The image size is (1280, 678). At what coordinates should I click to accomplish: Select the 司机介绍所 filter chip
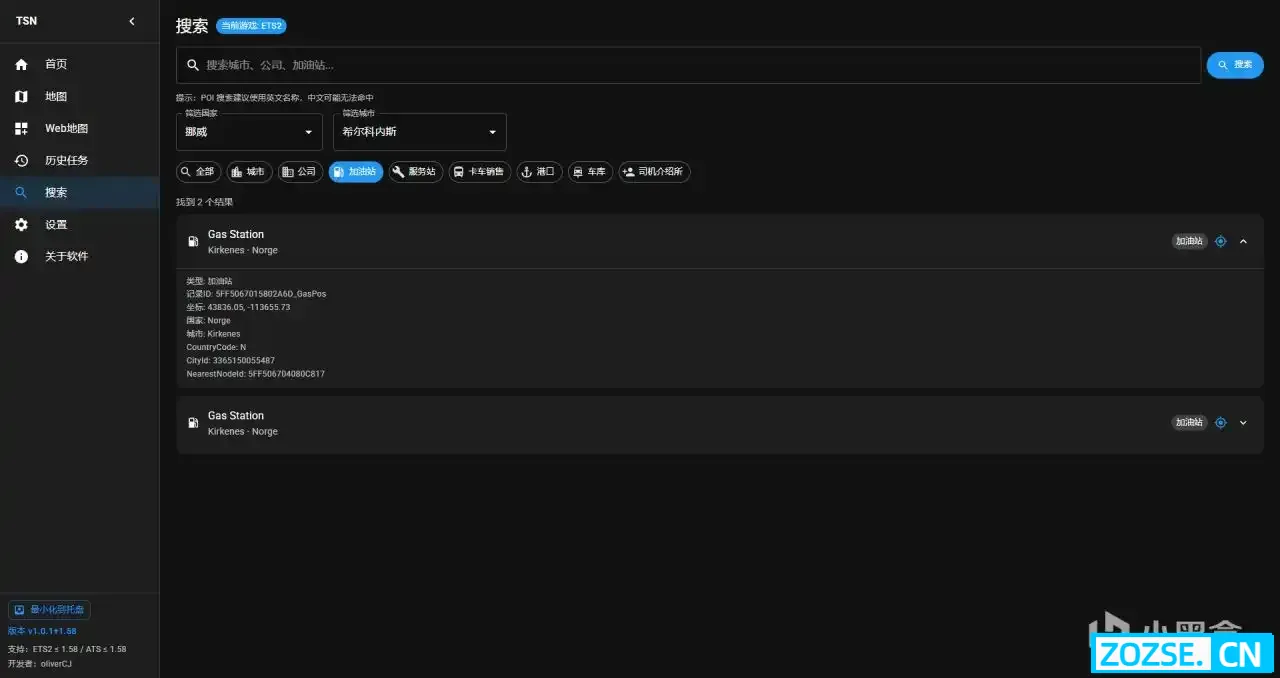click(654, 172)
